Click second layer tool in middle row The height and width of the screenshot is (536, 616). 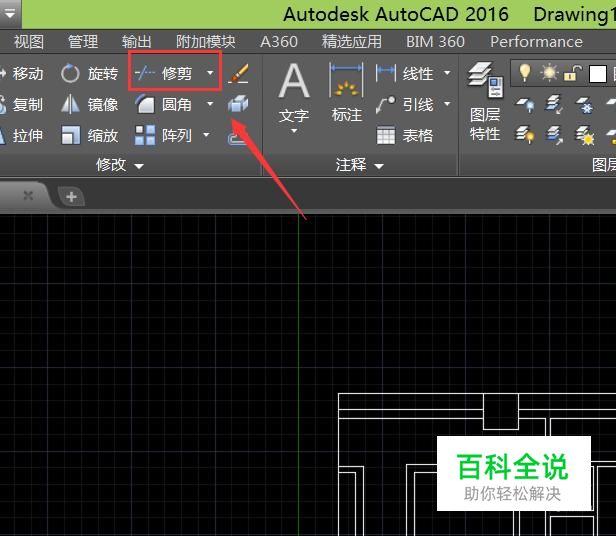tap(554, 105)
